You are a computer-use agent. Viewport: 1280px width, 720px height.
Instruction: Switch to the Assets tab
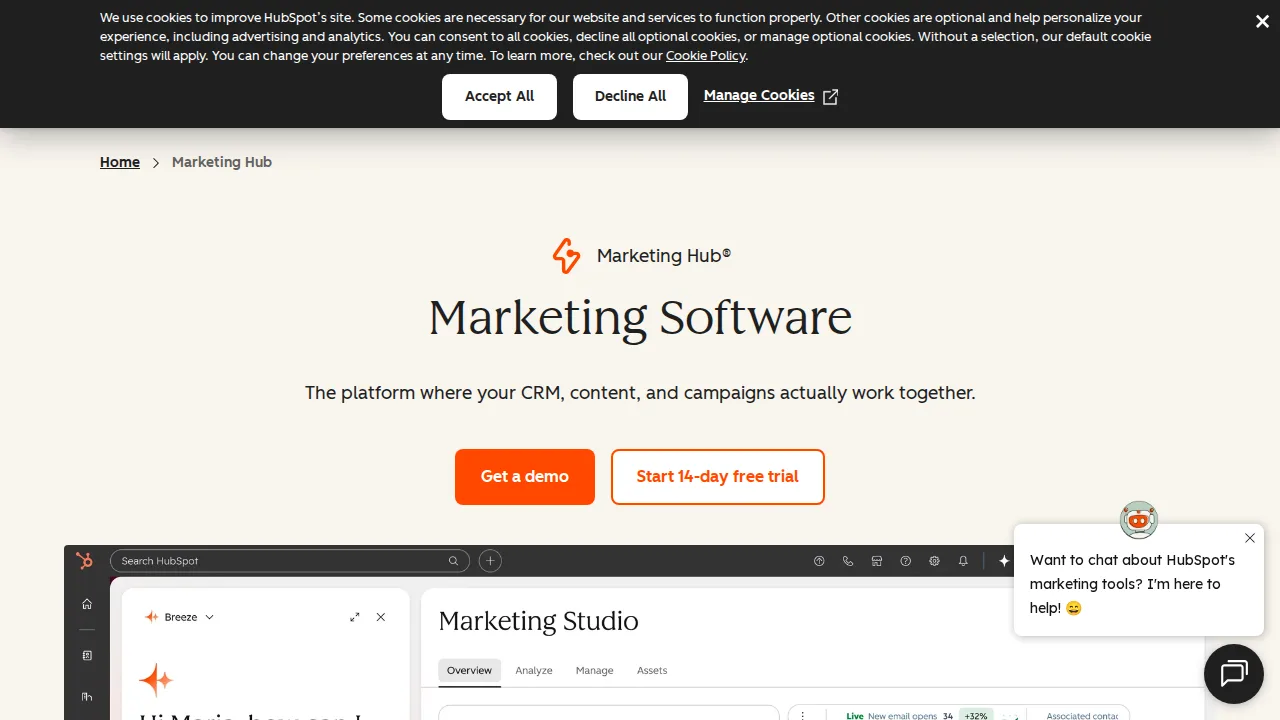(652, 670)
